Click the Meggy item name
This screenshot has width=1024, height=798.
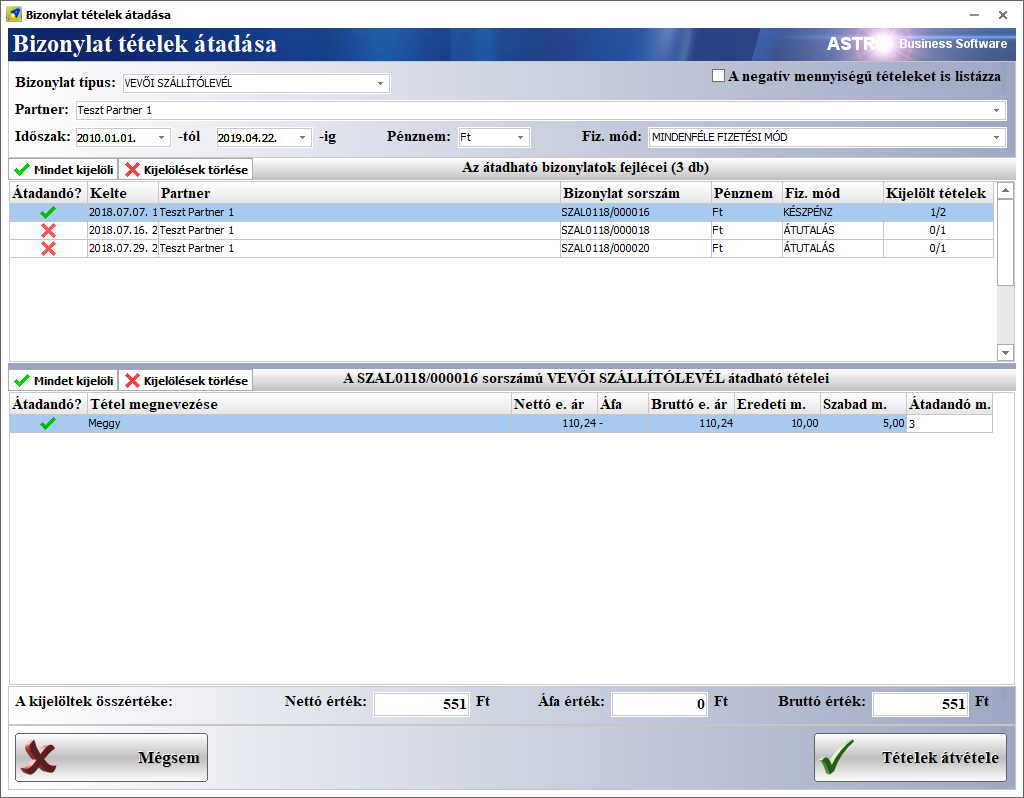pos(104,423)
